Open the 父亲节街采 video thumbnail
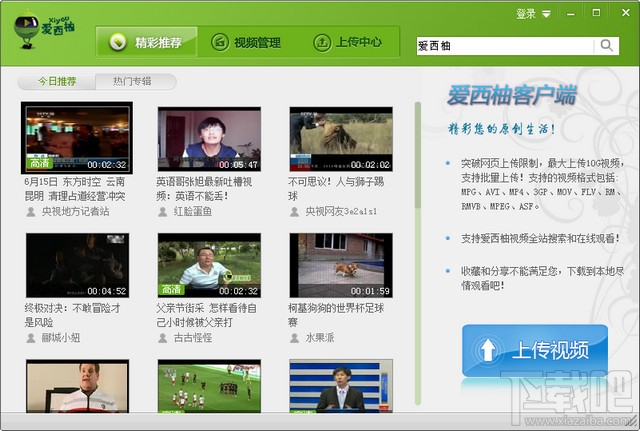The image size is (640, 431). (x=209, y=265)
